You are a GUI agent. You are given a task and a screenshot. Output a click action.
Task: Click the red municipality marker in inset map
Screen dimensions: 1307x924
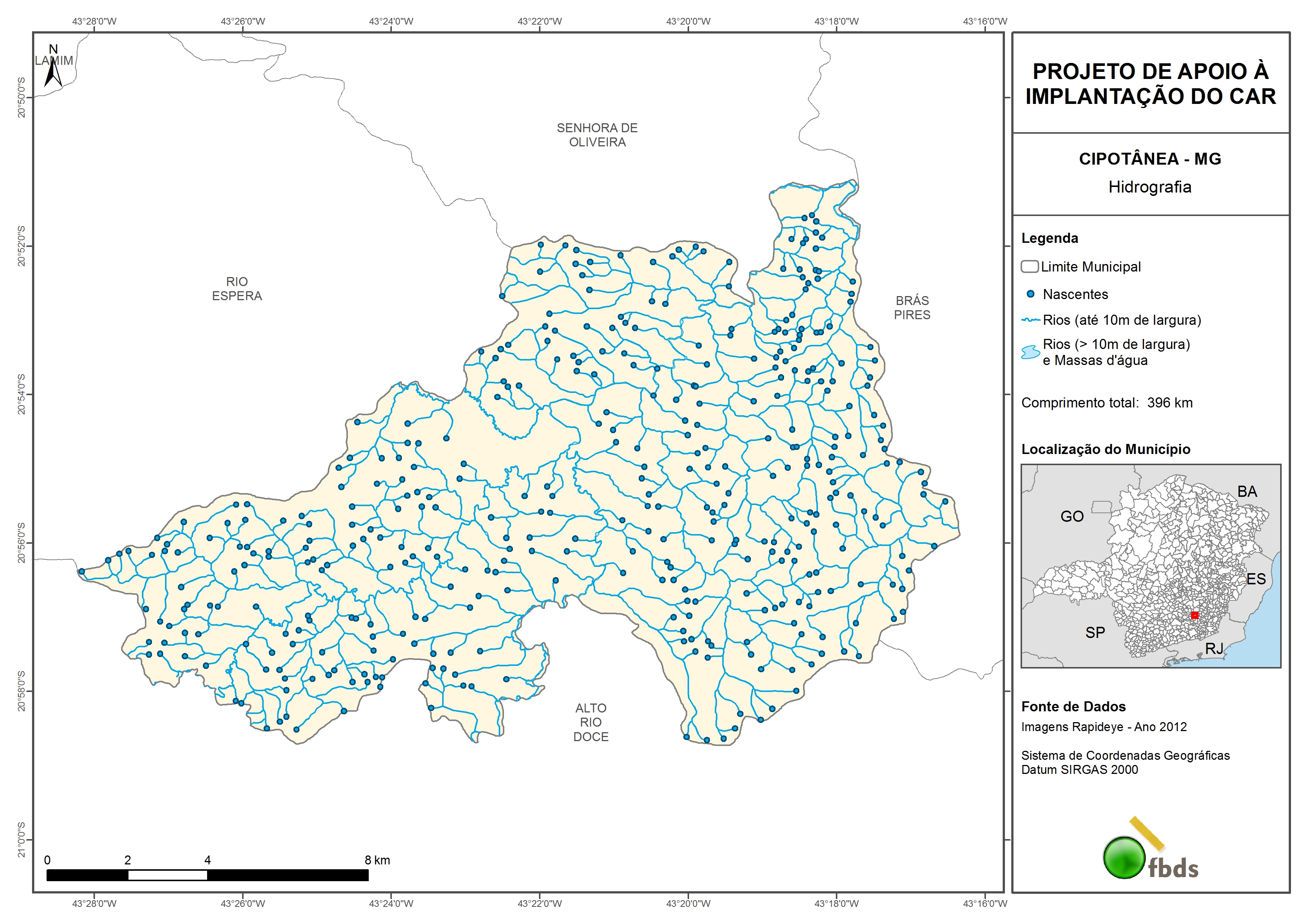[x=1195, y=615]
